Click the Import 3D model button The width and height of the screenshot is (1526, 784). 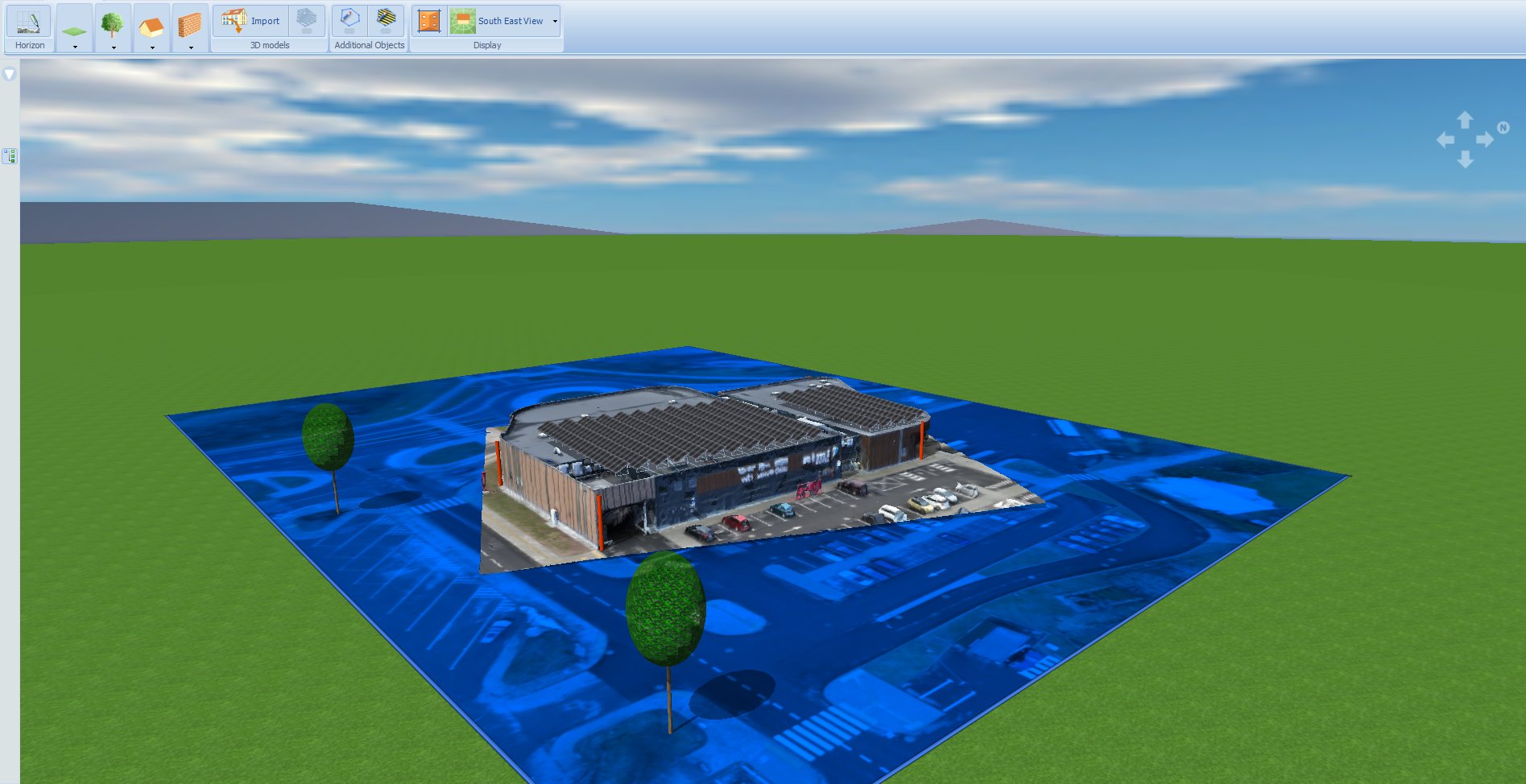pos(251,21)
